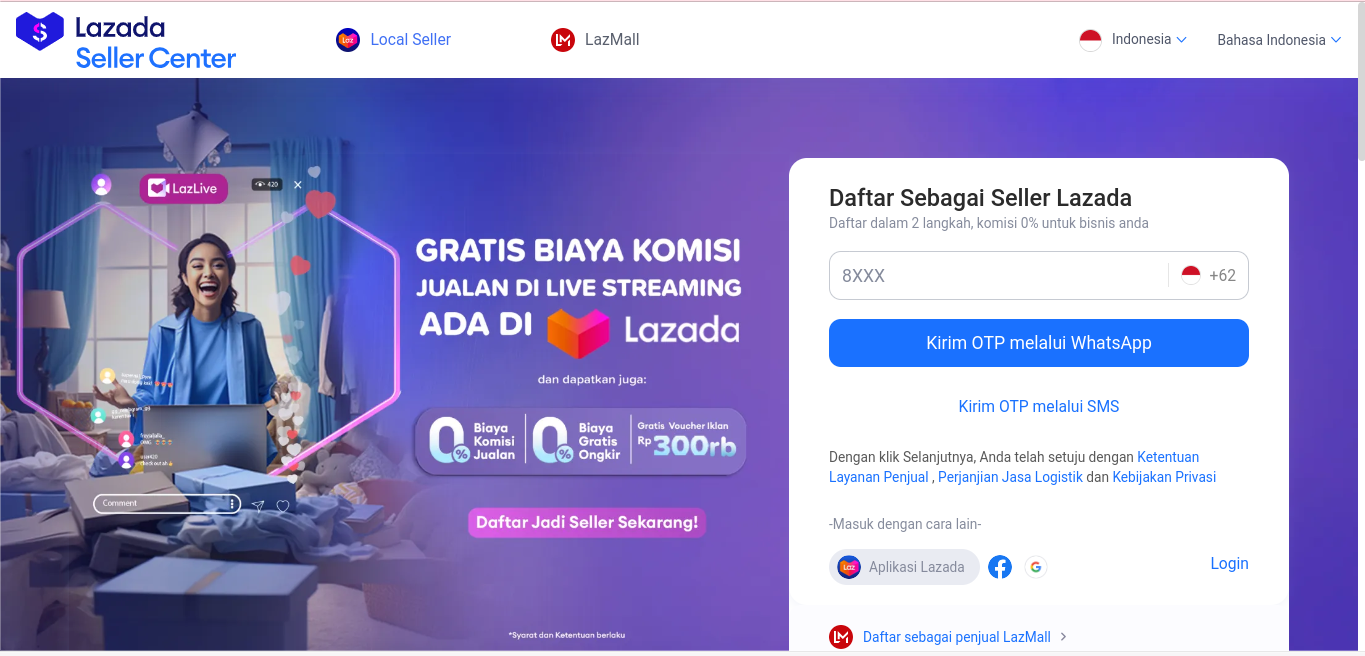
Task: Click the Indonesia flag icon in header
Action: pos(1090,40)
